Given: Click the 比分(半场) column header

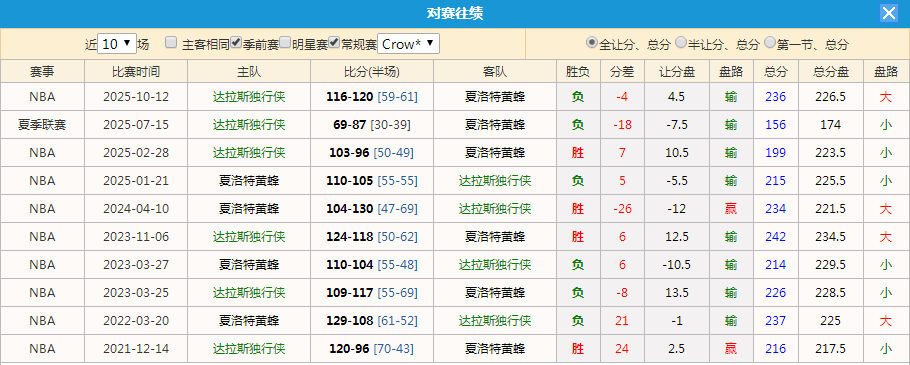Looking at the screenshot, I should [371, 72].
